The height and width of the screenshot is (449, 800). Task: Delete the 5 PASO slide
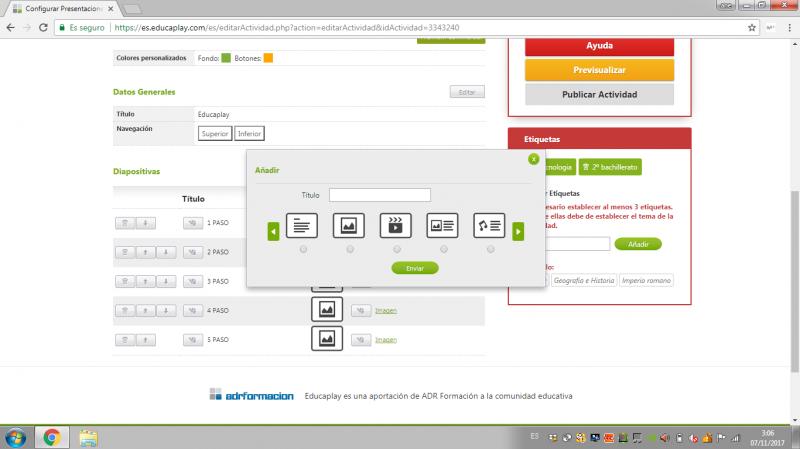click(125, 340)
